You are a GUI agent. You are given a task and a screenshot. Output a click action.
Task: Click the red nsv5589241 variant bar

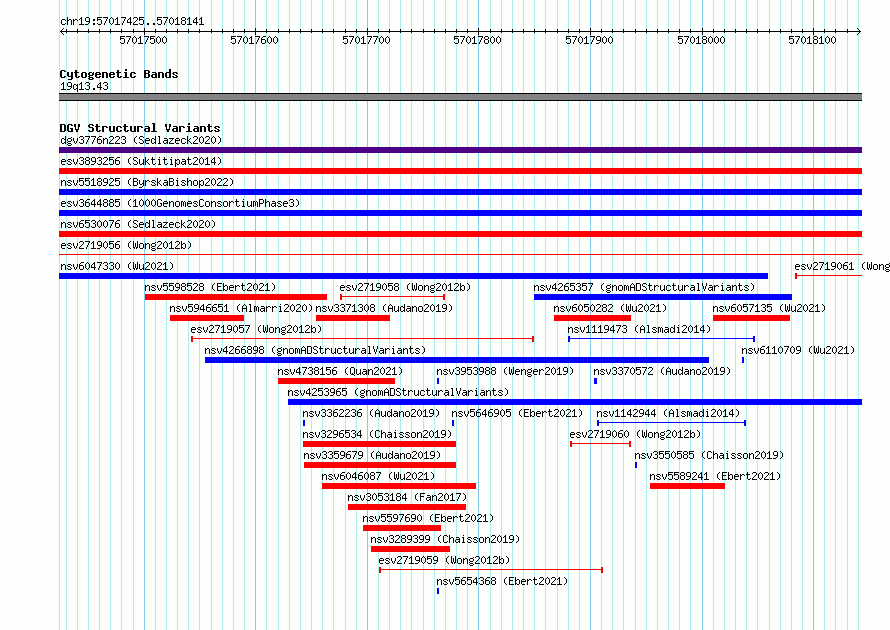[x=687, y=486]
